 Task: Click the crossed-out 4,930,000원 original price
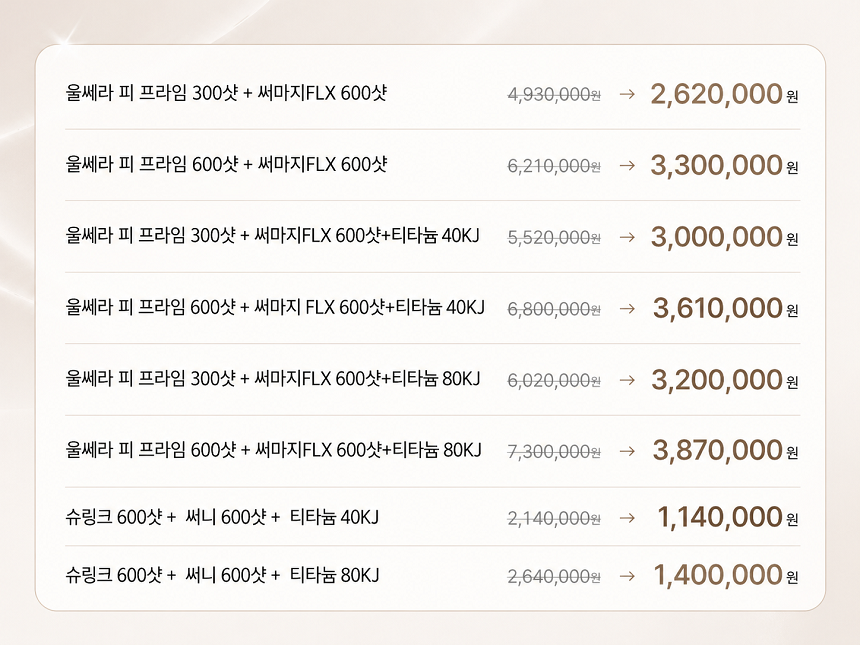click(x=554, y=95)
